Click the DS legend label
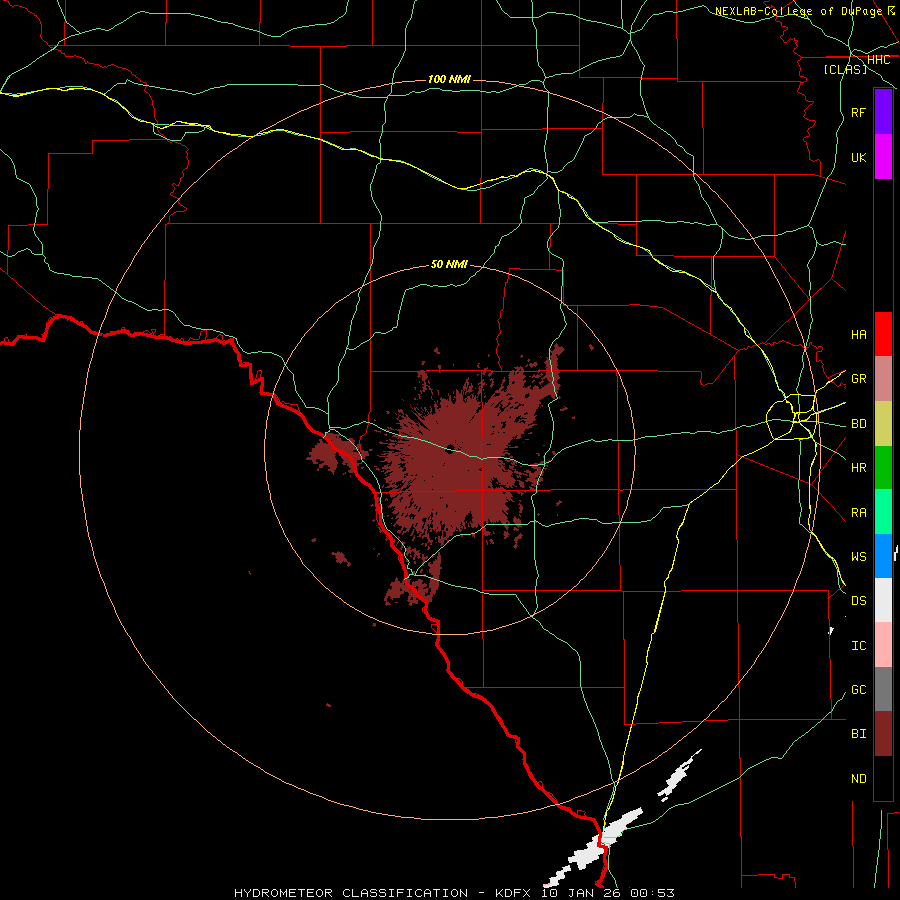Viewport: 900px width, 900px height. pos(859,601)
